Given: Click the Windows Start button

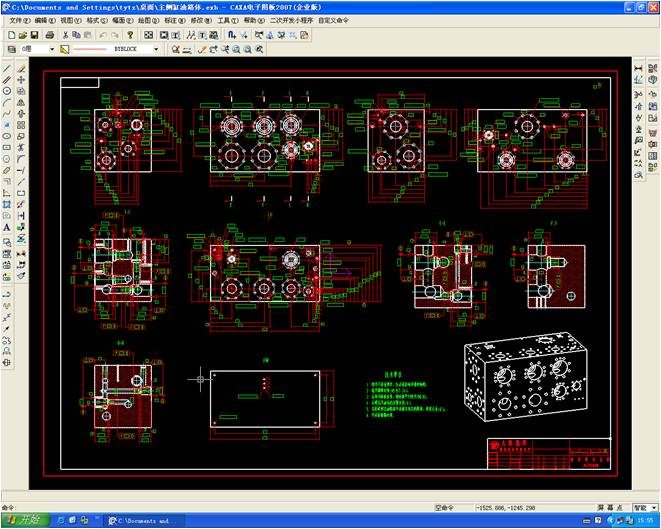Looking at the screenshot, I should [25, 520].
